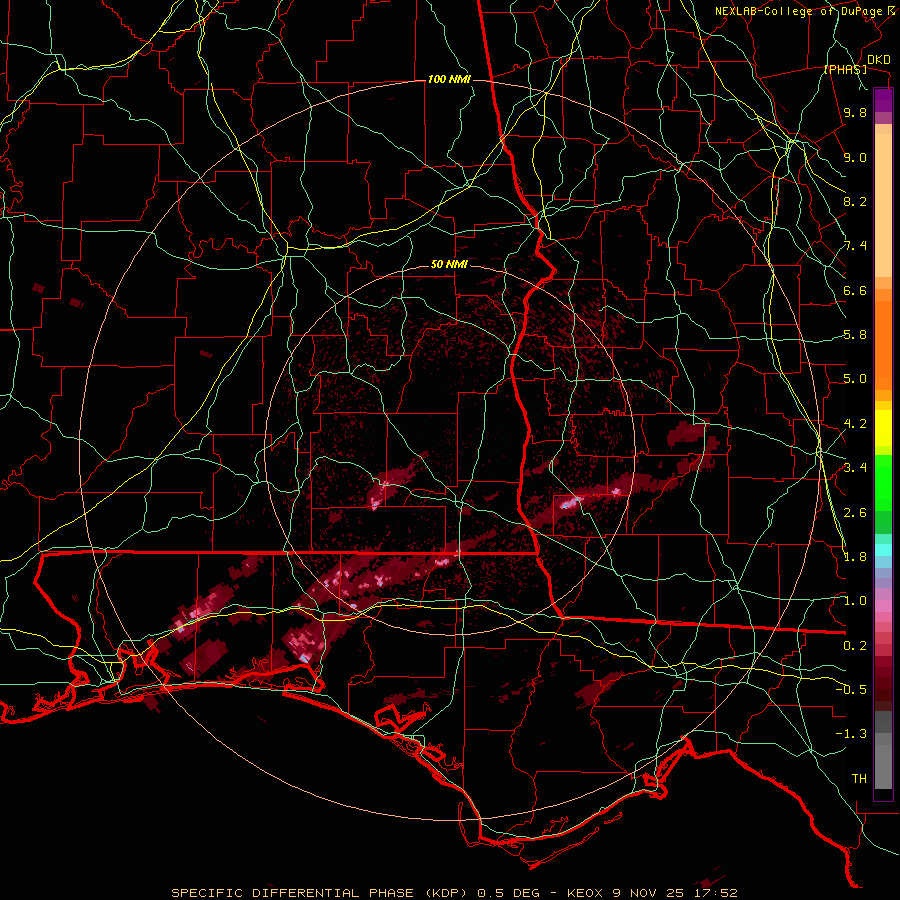Click the 8.2 scale value

[x=855, y=201]
